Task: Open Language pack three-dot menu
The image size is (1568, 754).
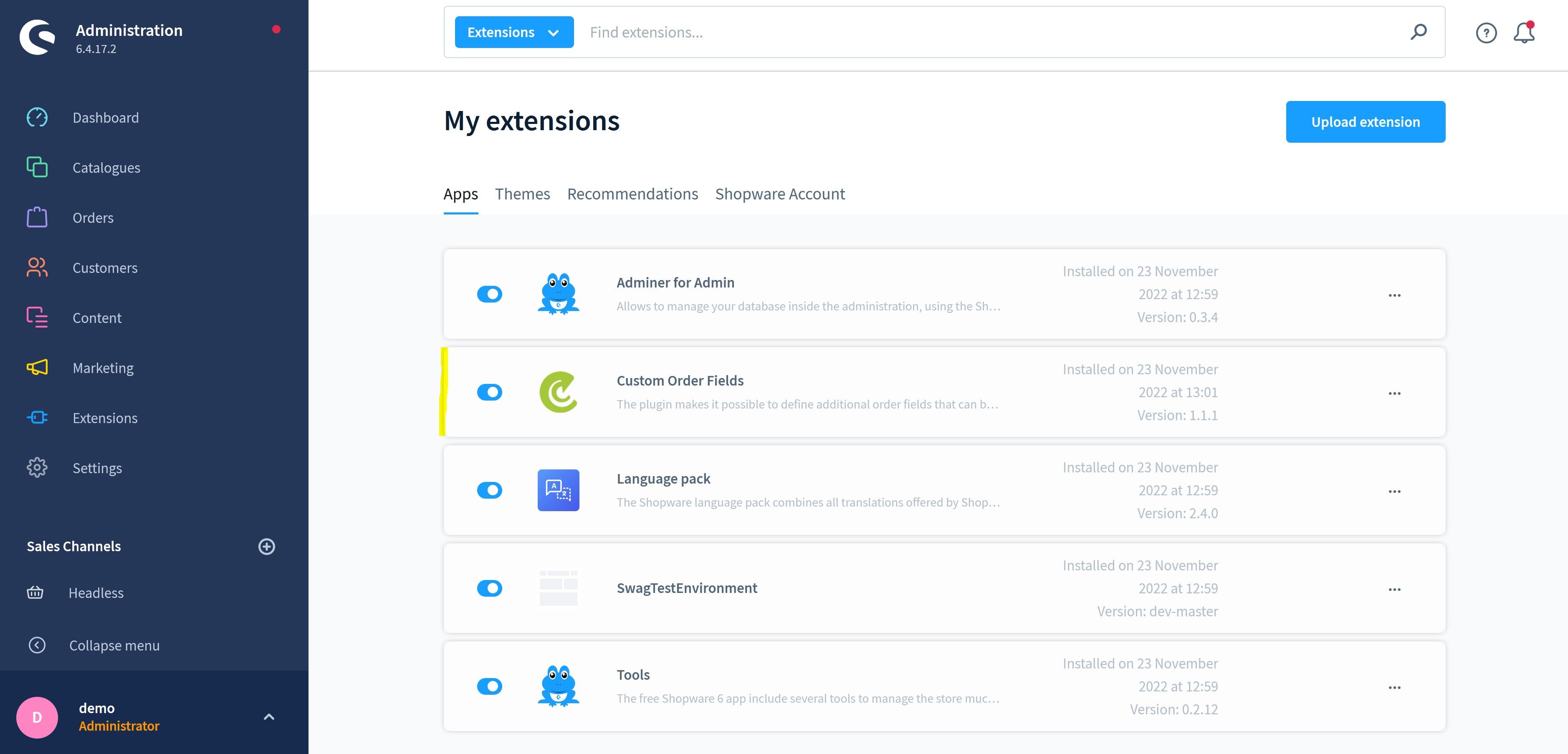Action: pos(1394,491)
